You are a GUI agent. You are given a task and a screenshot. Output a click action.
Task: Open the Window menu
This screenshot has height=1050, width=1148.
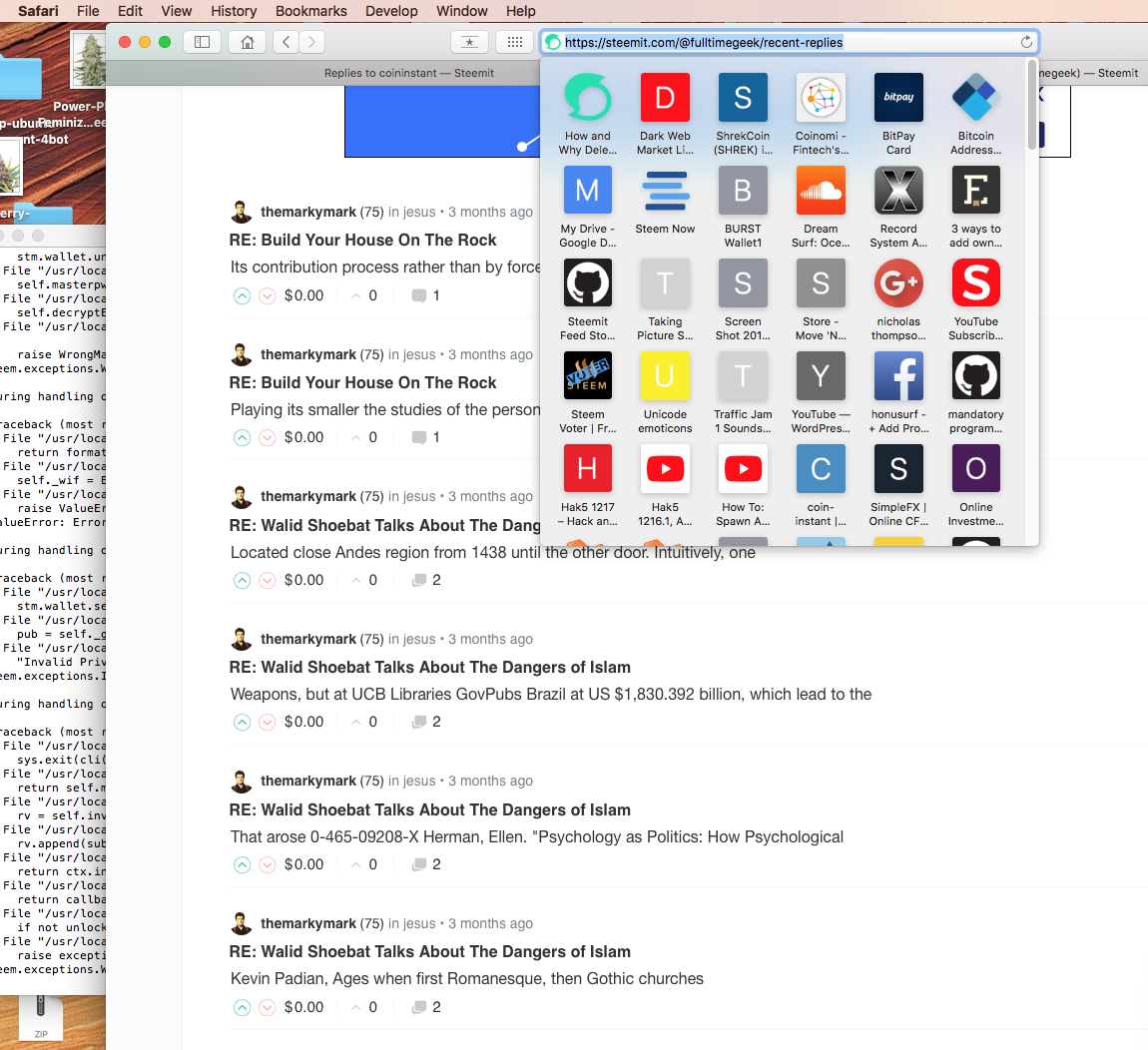point(462,11)
